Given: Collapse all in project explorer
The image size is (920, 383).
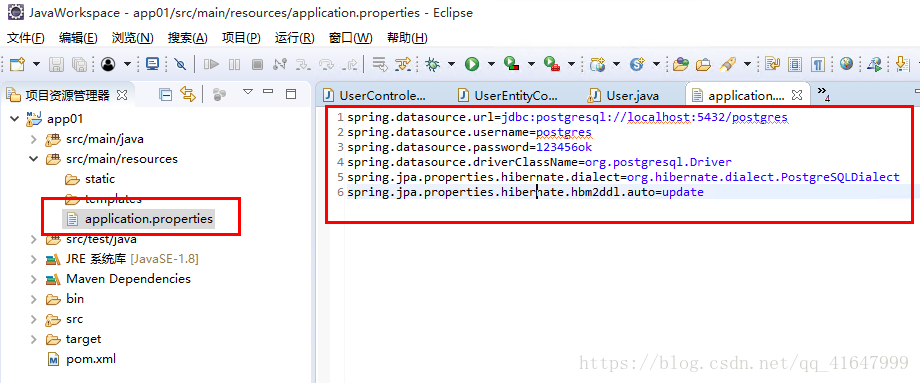Looking at the screenshot, I should click(166, 94).
